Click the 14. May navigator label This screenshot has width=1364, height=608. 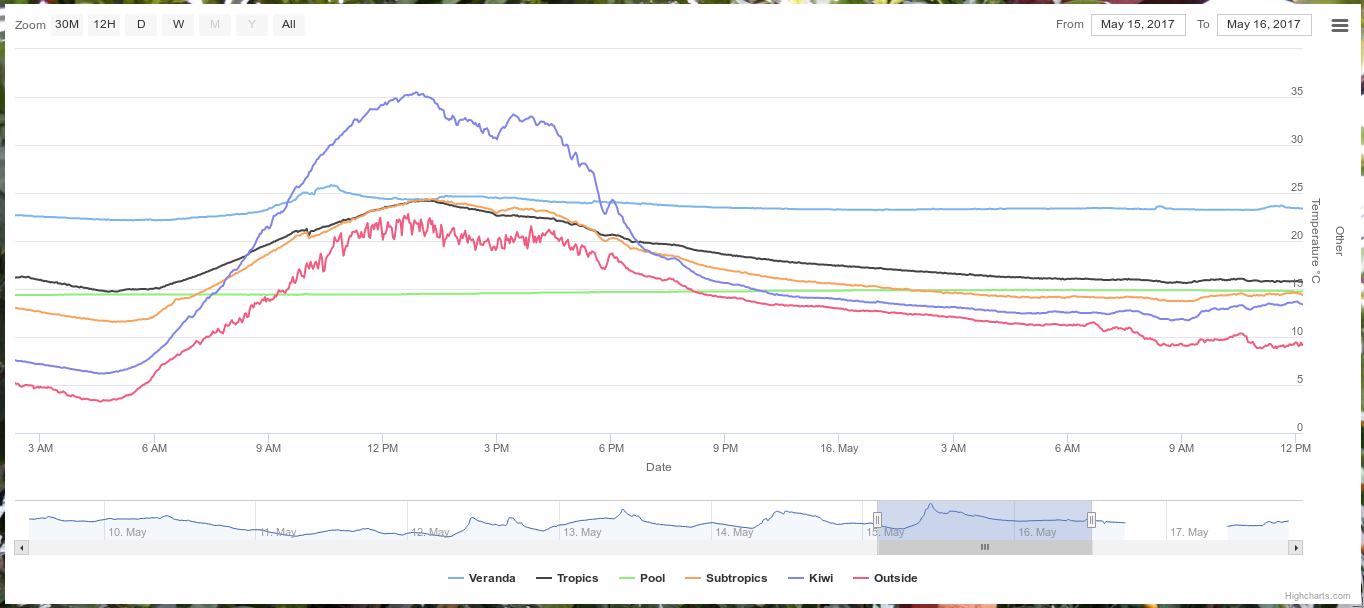point(734,532)
